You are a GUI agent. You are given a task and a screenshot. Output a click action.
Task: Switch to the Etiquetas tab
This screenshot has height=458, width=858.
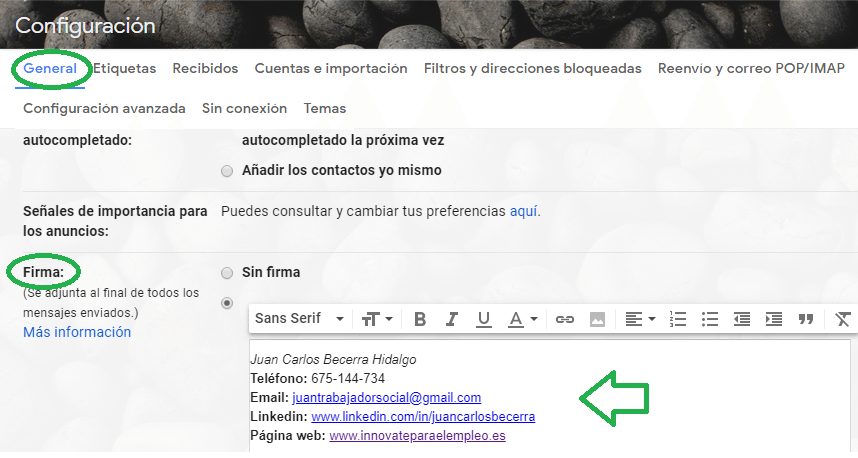pyautogui.click(x=125, y=69)
